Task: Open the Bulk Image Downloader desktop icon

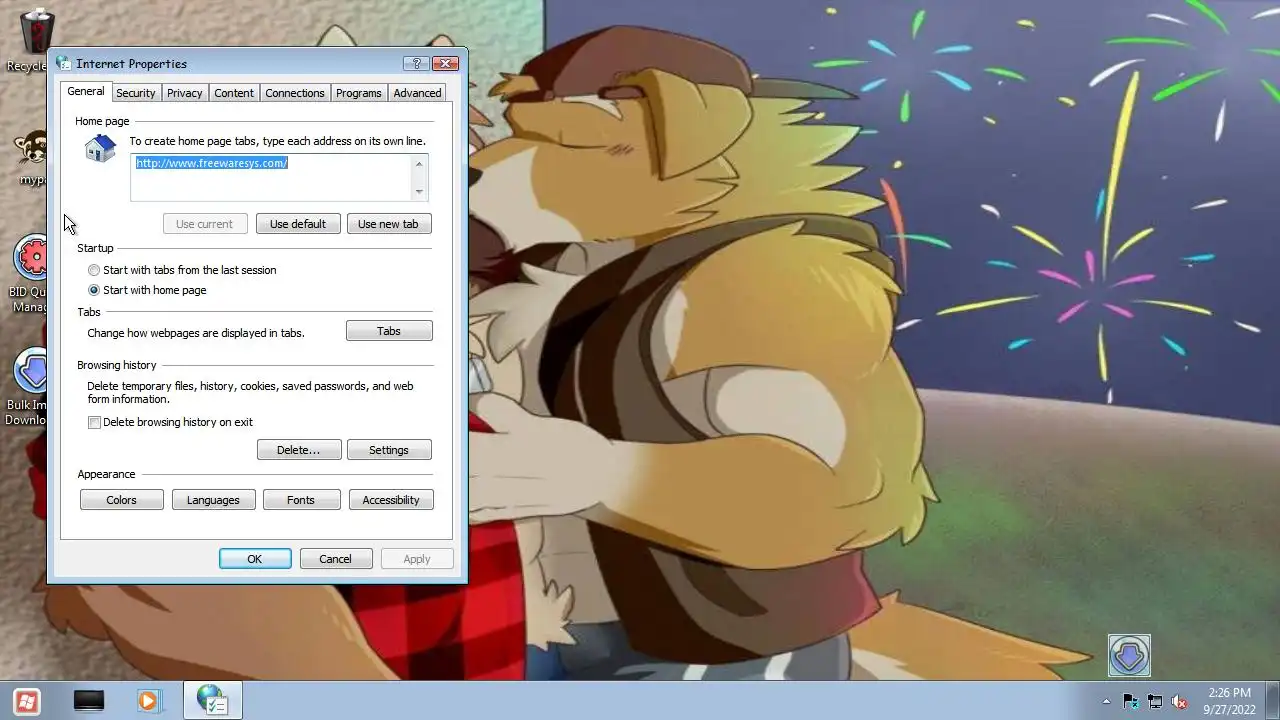Action: (30, 386)
